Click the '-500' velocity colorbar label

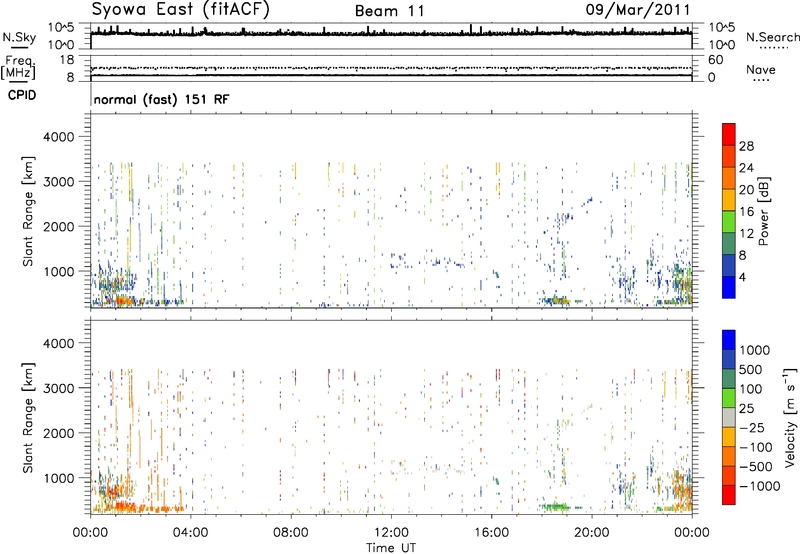756,467
